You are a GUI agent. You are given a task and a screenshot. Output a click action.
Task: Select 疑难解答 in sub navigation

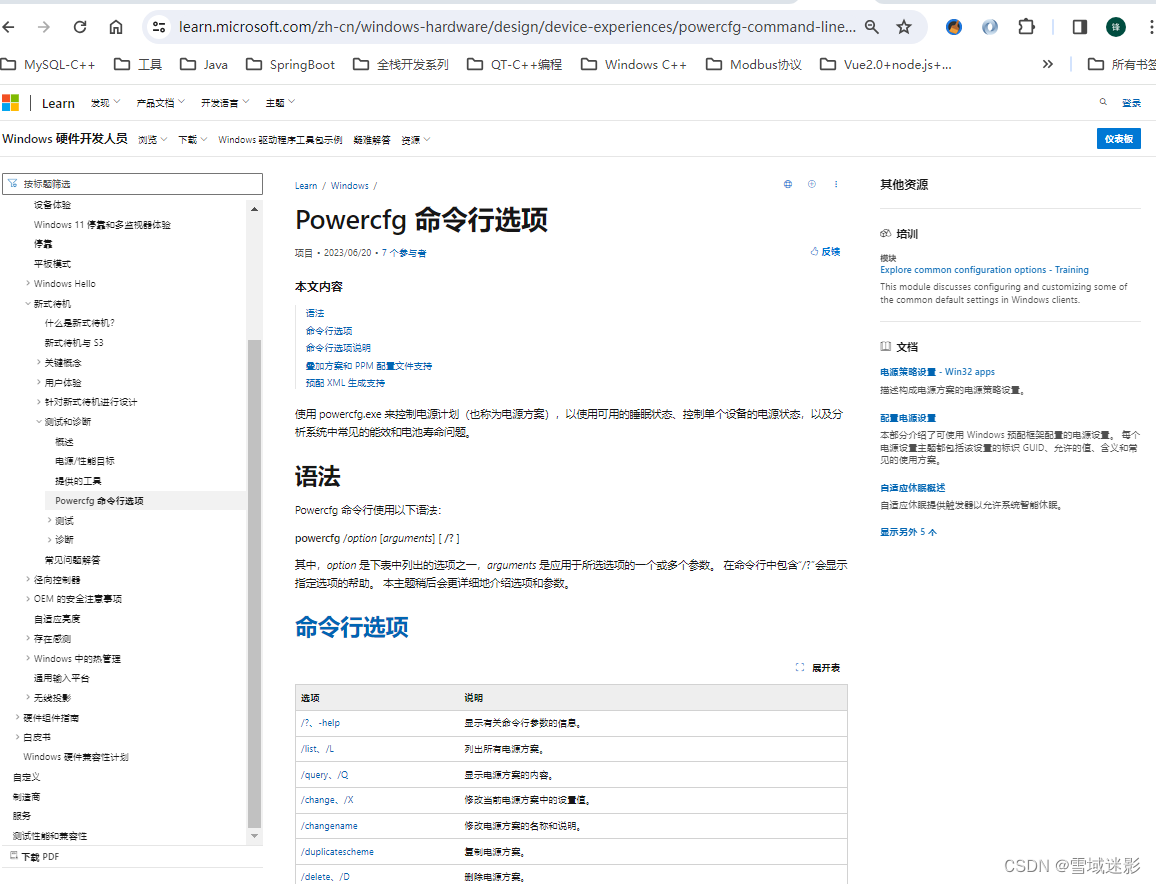point(372,139)
